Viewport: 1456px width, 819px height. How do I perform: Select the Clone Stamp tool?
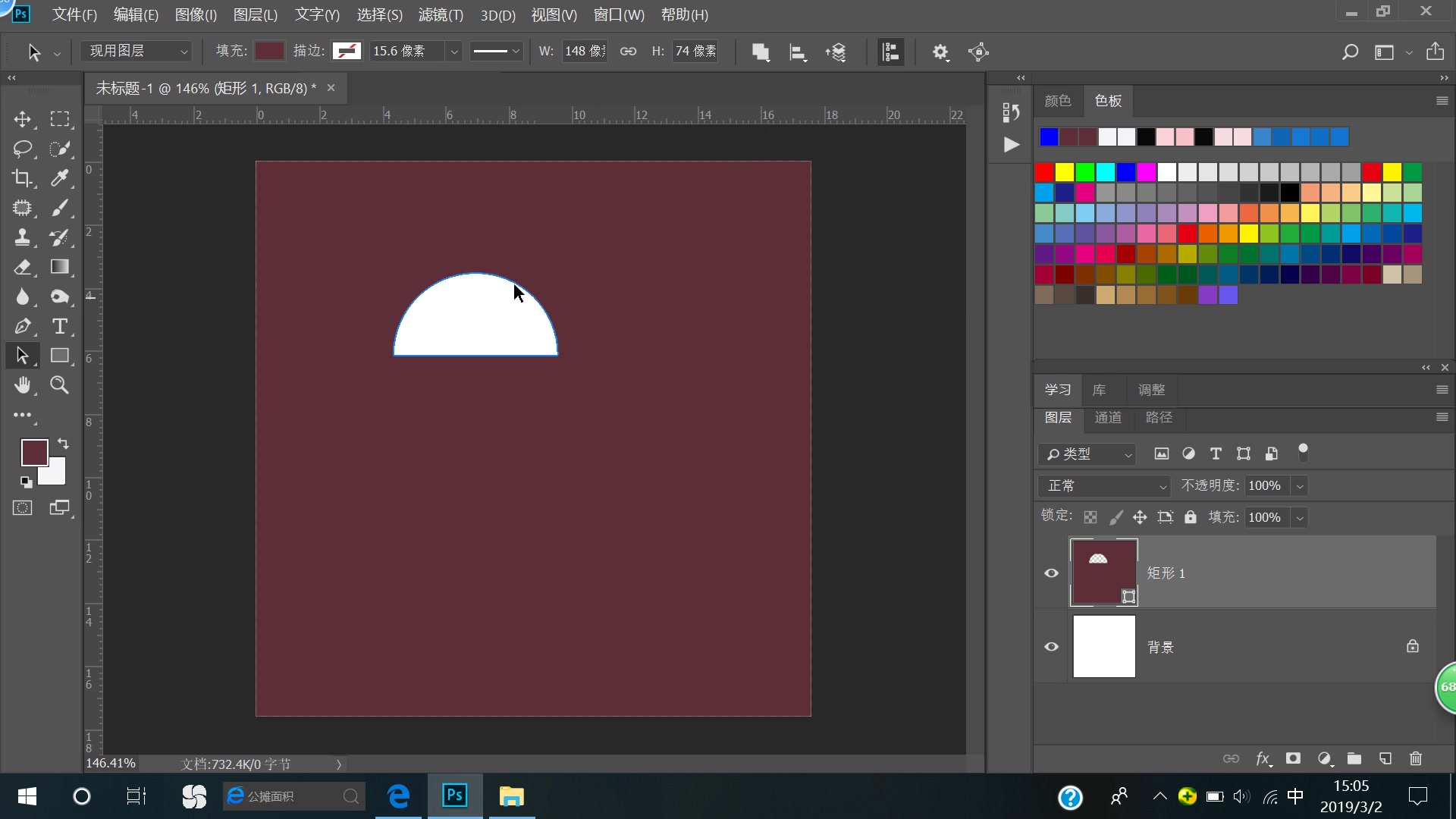pos(22,237)
